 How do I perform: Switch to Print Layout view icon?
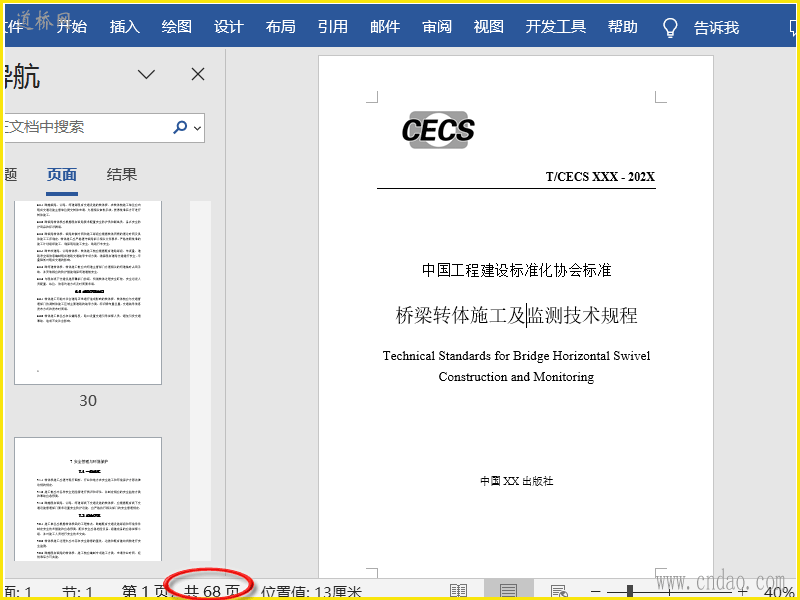(x=508, y=591)
